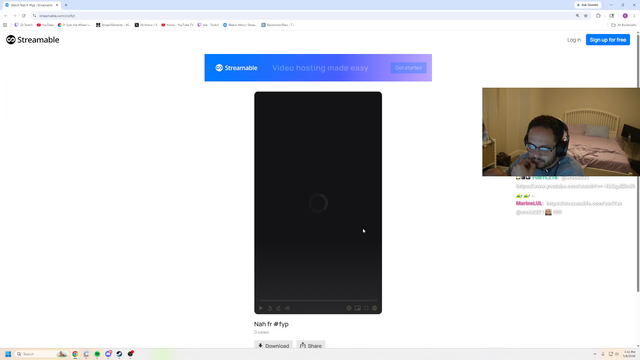Image resolution: width=640 pixels, height=360 pixels.
Task: Reload the page with the refresh icon
Action: coord(24,16)
